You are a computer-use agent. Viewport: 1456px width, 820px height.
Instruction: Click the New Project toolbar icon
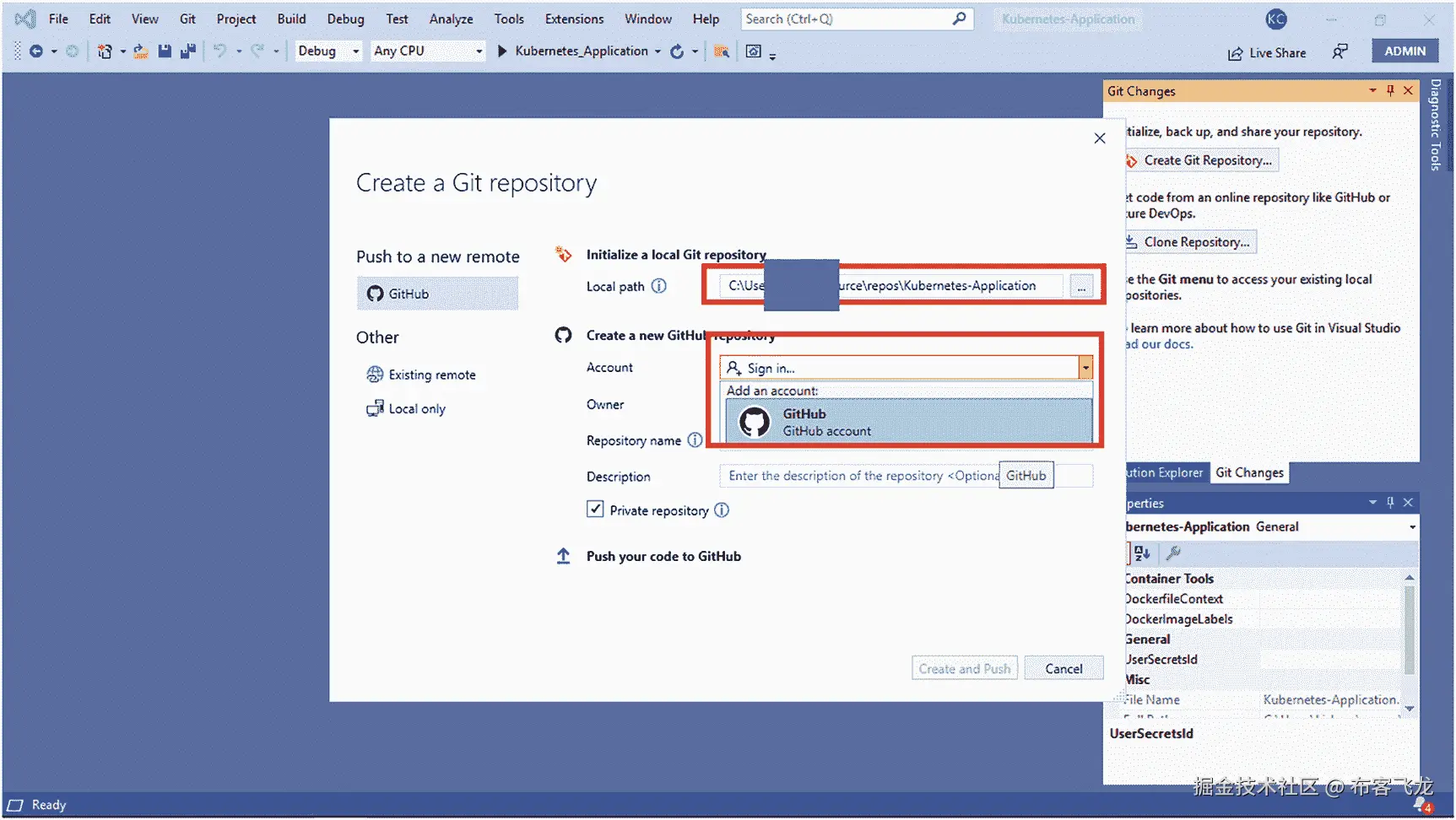(x=105, y=51)
